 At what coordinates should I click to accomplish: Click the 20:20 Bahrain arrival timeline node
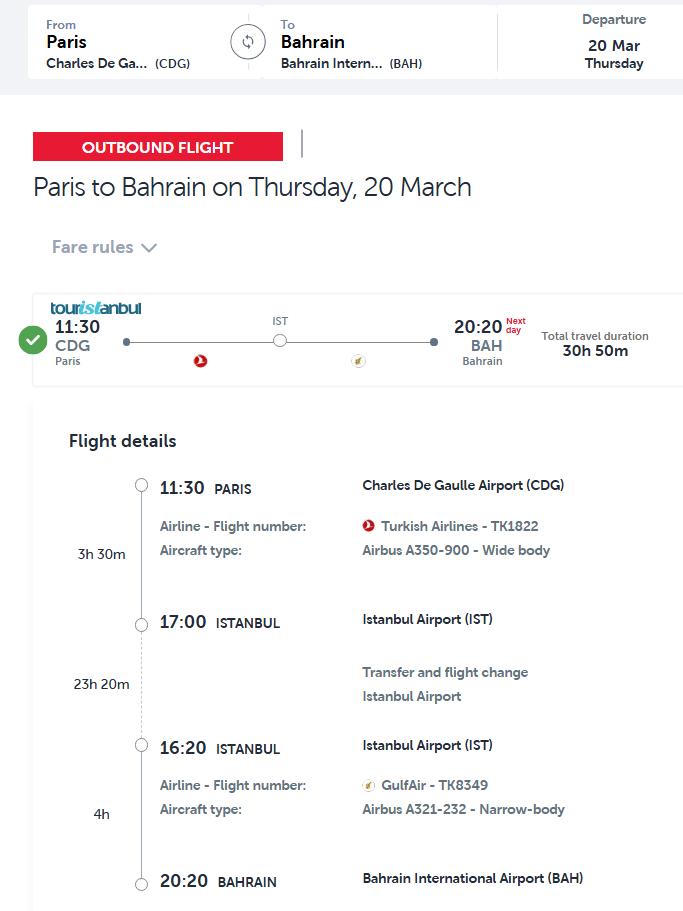pyautogui.click(x=141, y=883)
